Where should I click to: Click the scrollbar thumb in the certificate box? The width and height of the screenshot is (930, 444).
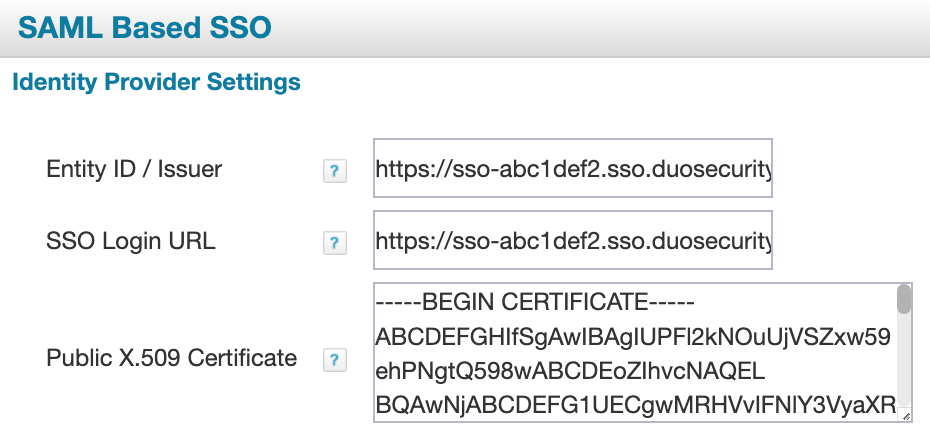904,299
